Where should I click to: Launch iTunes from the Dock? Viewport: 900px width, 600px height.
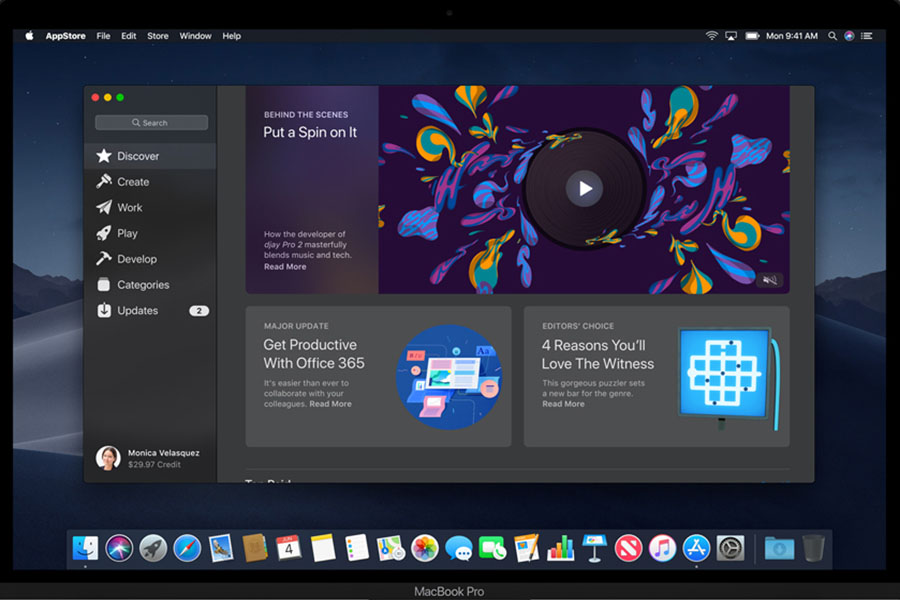(x=662, y=548)
